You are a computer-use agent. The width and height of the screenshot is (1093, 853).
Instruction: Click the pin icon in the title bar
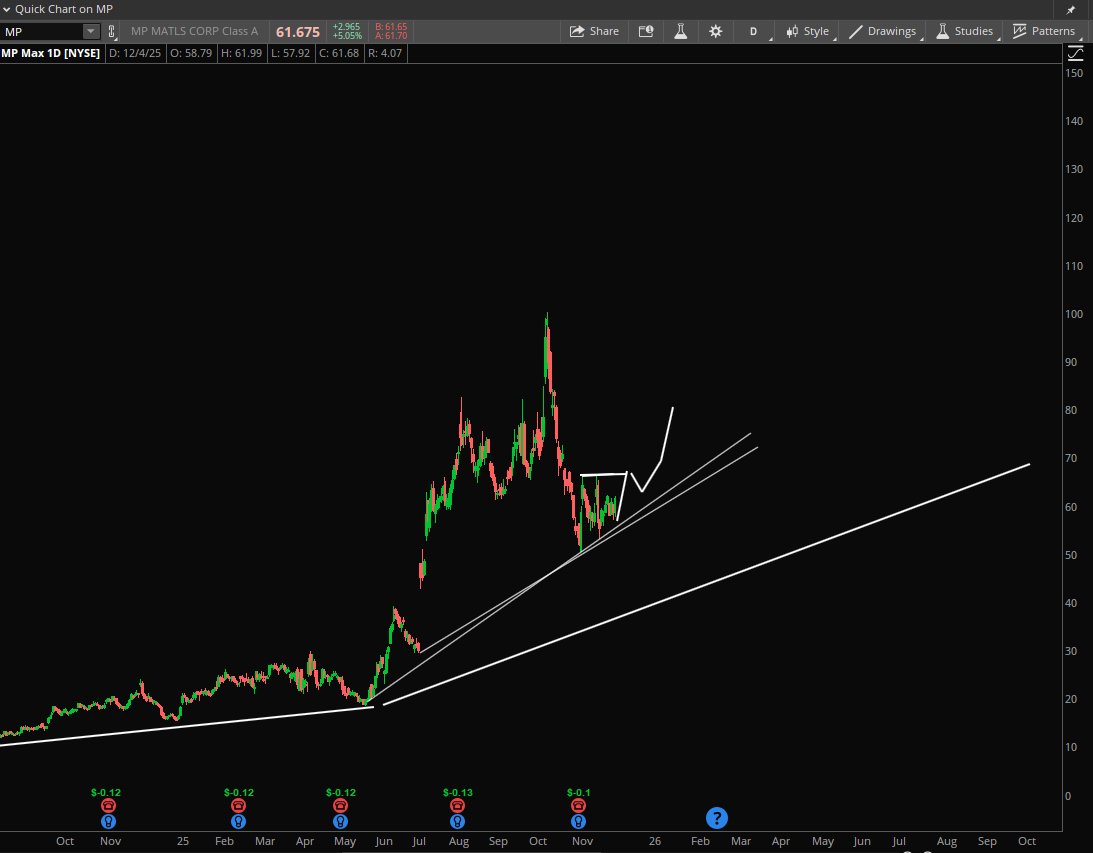[x=1071, y=10]
